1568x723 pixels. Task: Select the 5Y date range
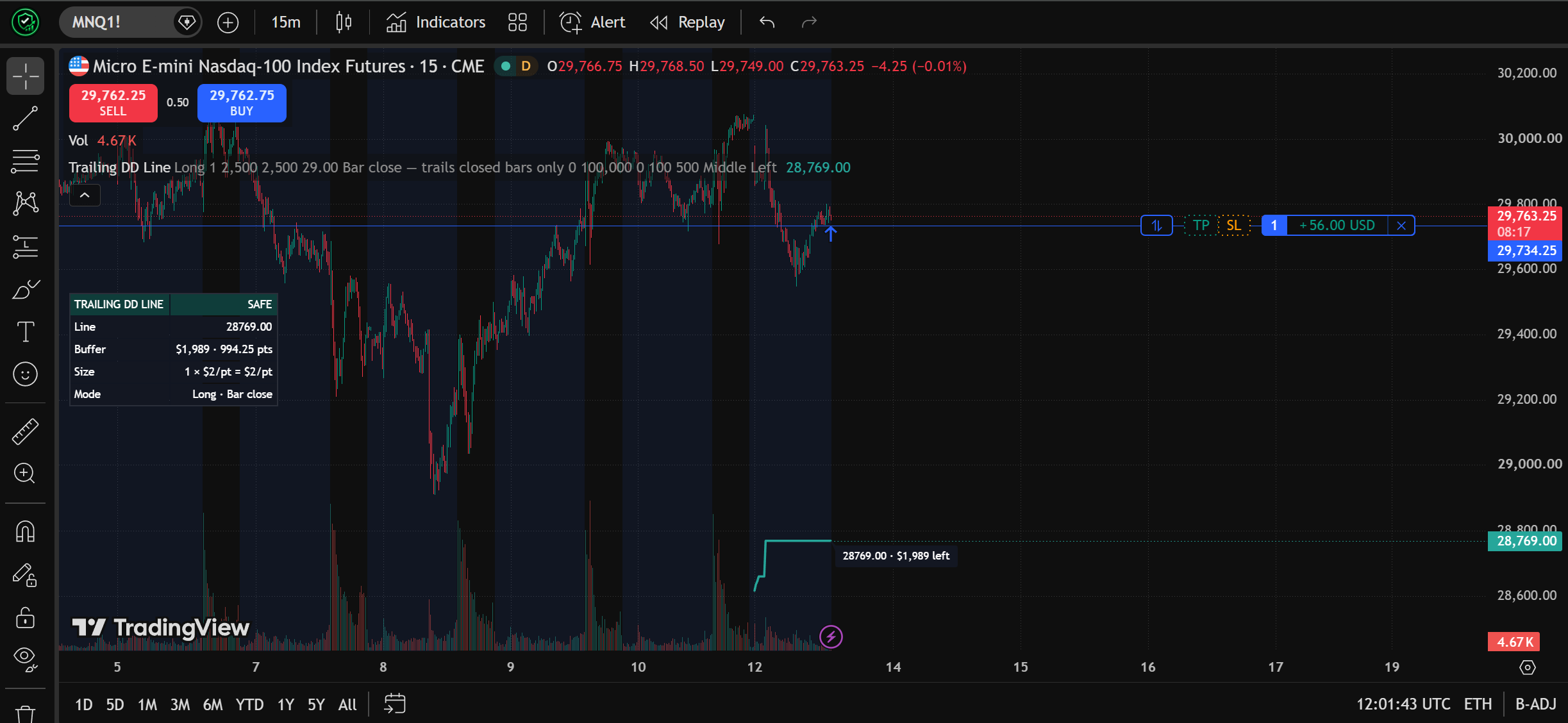316,704
